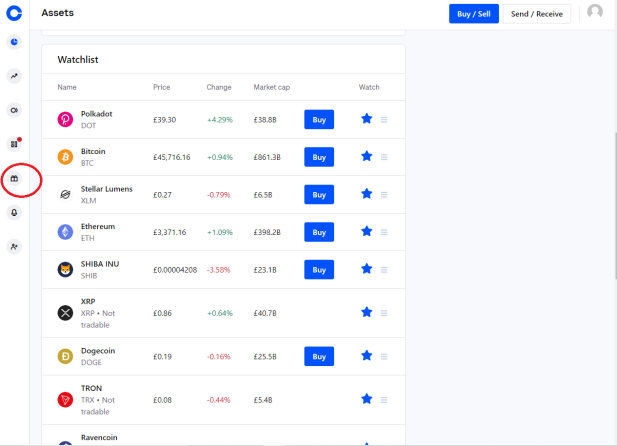Click the Stellar Lumens coin logo
This screenshot has width=617, height=446.
coord(65,194)
